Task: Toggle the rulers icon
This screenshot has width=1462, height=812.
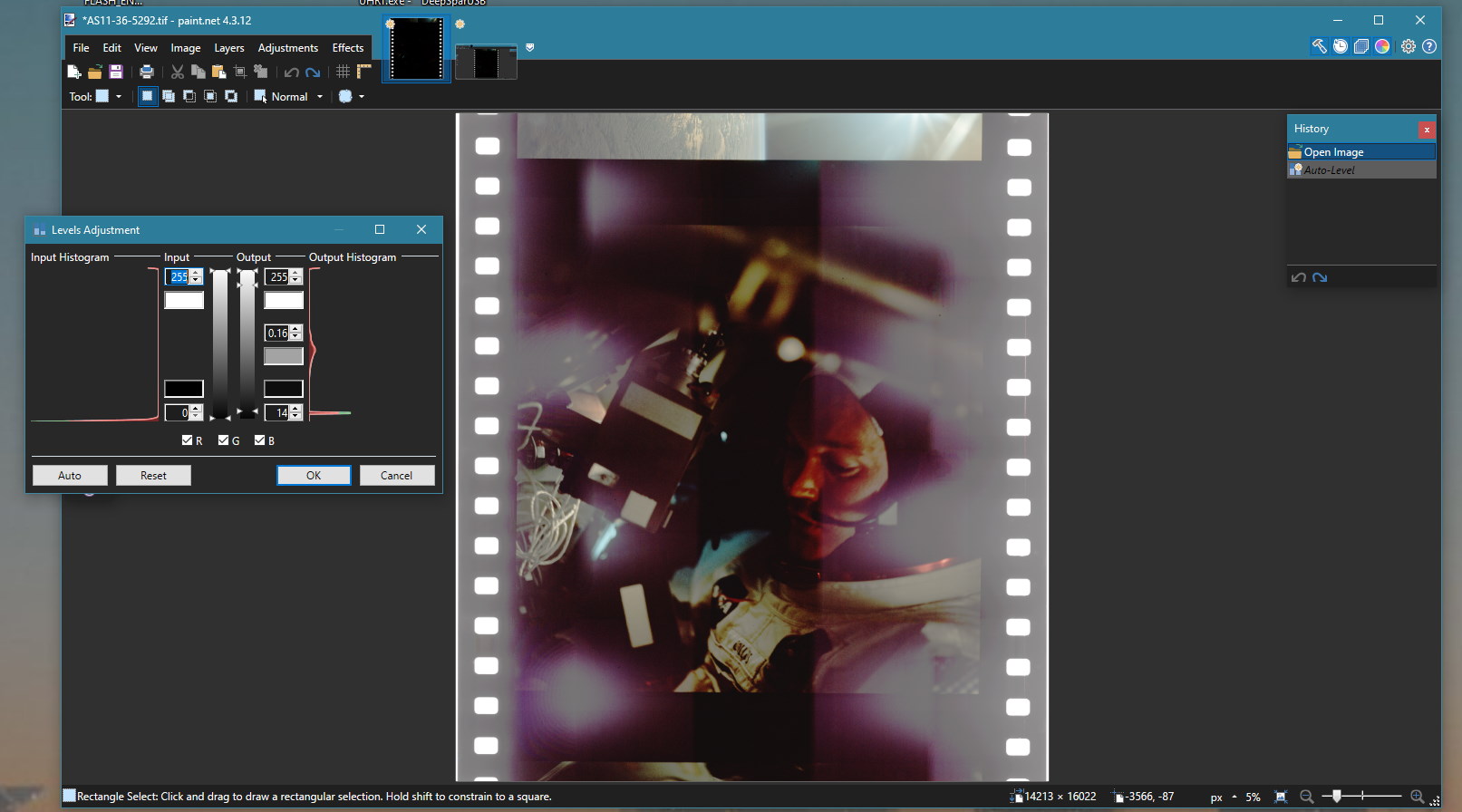Action: tap(363, 72)
